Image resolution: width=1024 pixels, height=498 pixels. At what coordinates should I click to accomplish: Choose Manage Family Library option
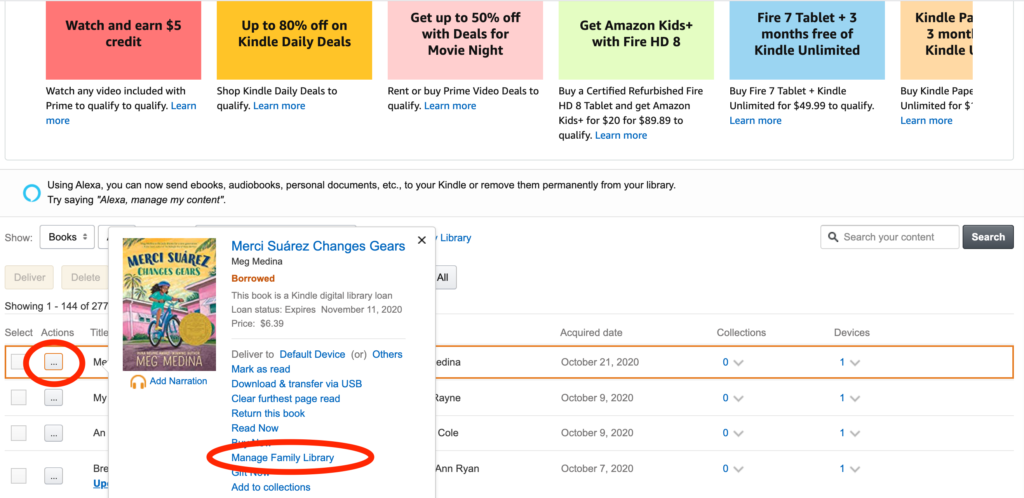tap(283, 458)
